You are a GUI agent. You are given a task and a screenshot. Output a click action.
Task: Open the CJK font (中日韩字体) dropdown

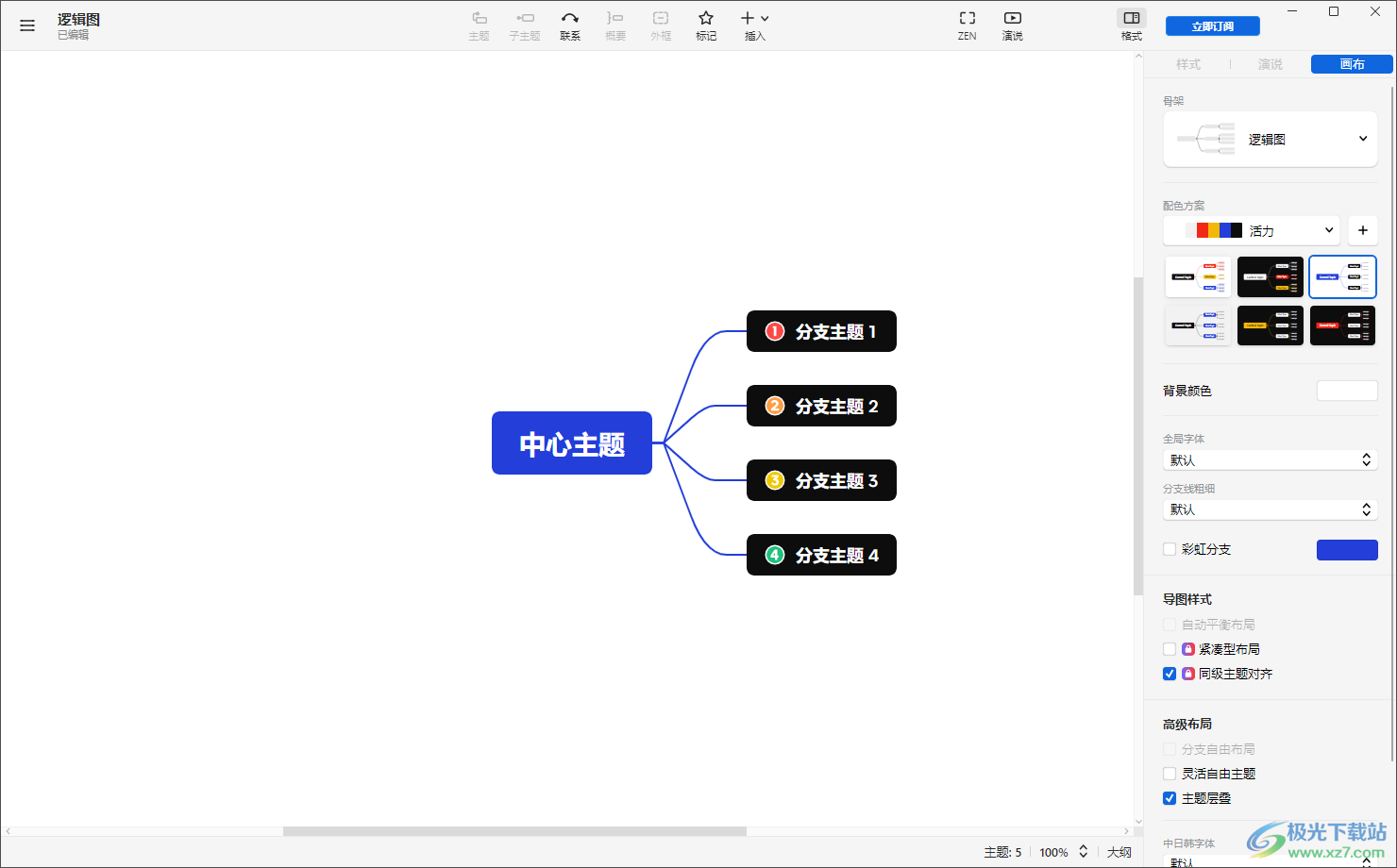1271,860
